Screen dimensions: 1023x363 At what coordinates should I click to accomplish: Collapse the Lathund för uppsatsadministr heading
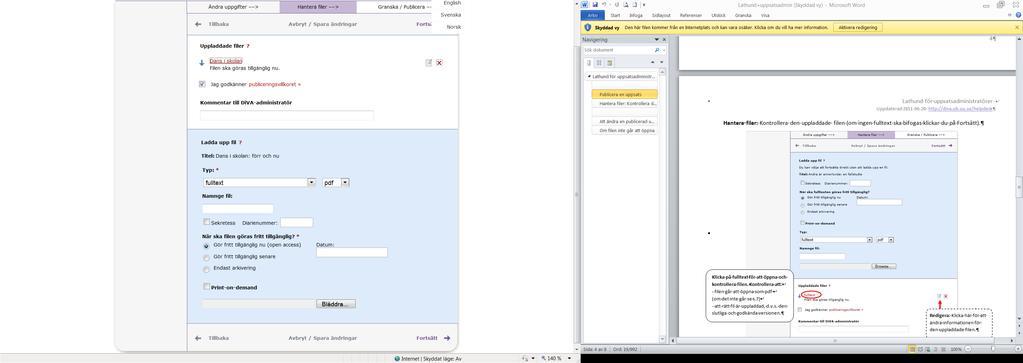pos(590,76)
